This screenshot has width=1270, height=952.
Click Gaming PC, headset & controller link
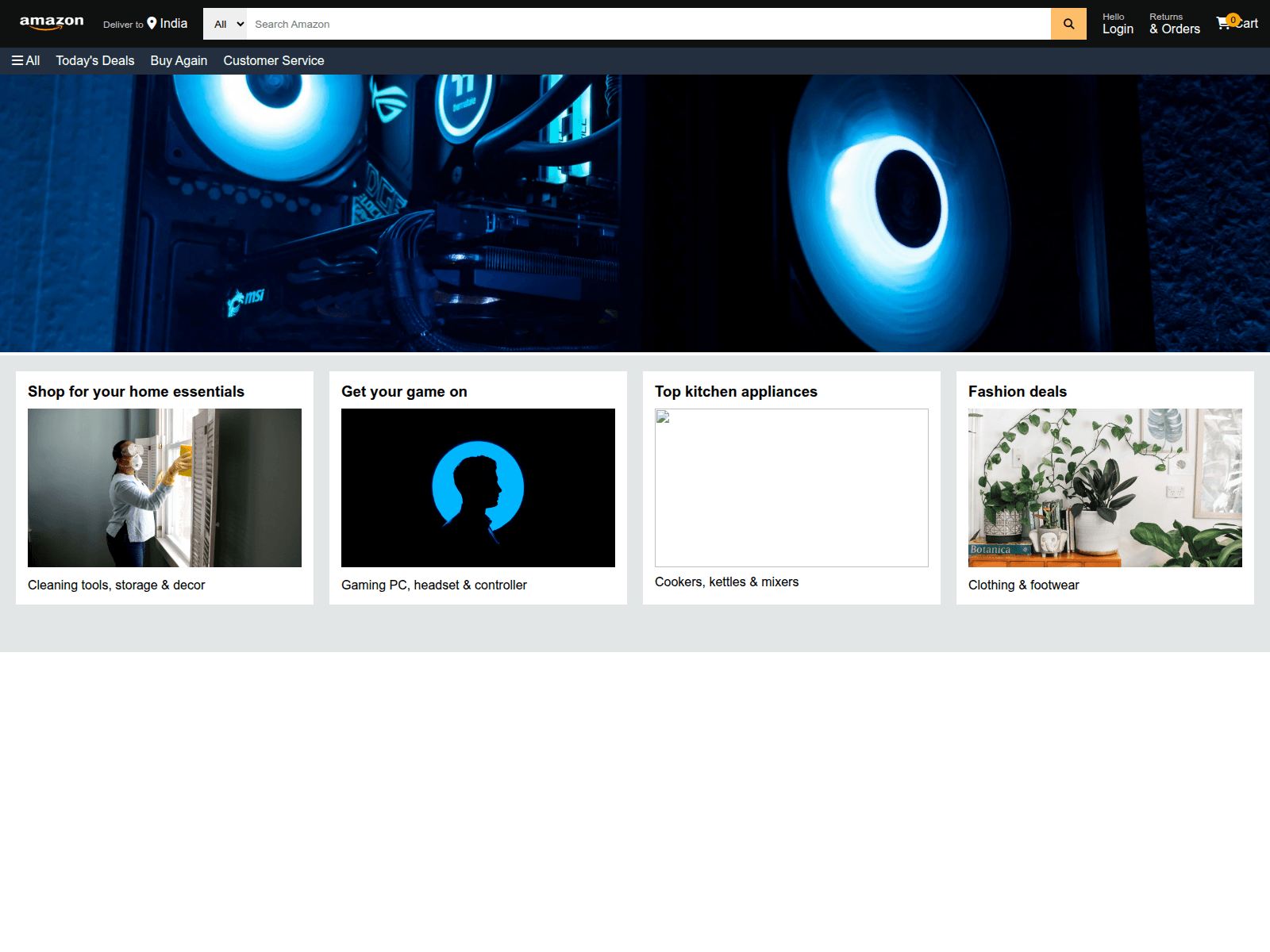click(x=433, y=585)
